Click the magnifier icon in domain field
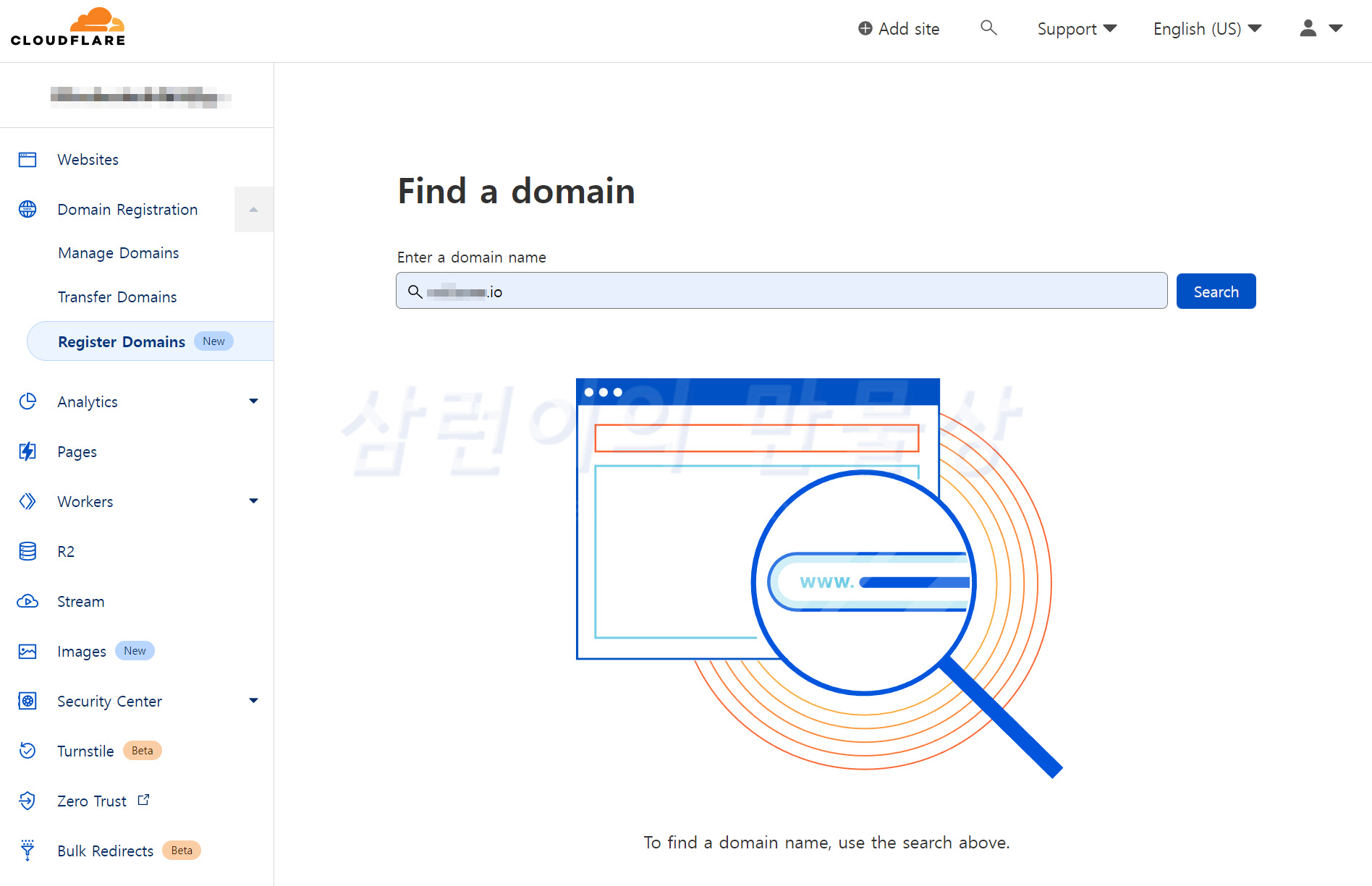This screenshot has height=886, width=1372. click(415, 291)
